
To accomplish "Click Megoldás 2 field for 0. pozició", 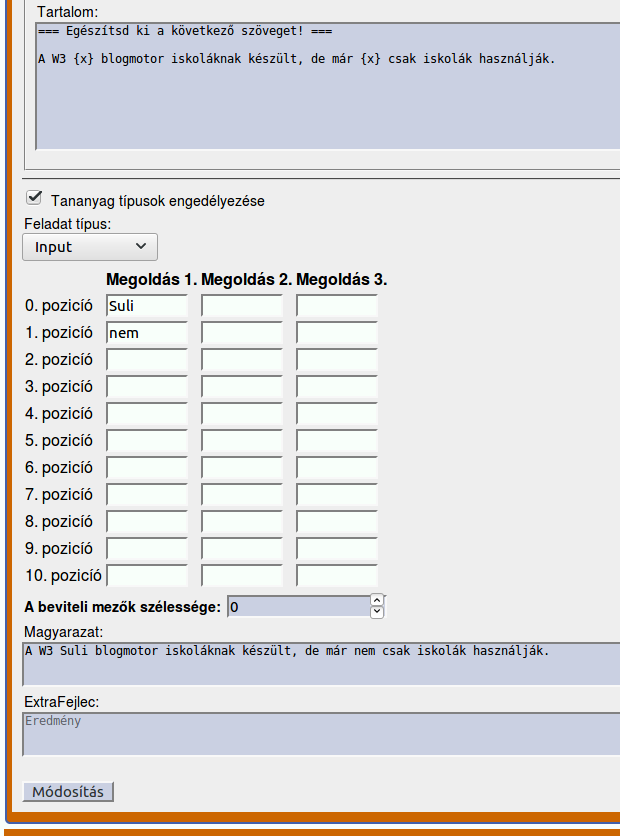I will click(x=242, y=306).
